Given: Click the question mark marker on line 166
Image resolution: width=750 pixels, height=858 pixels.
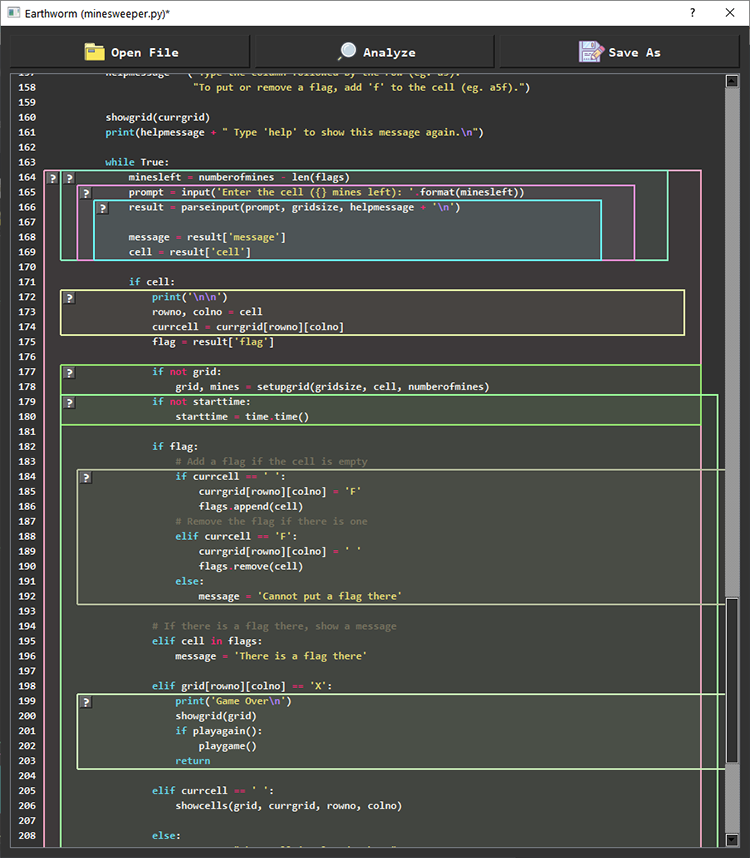Looking at the screenshot, I should (102, 208).
